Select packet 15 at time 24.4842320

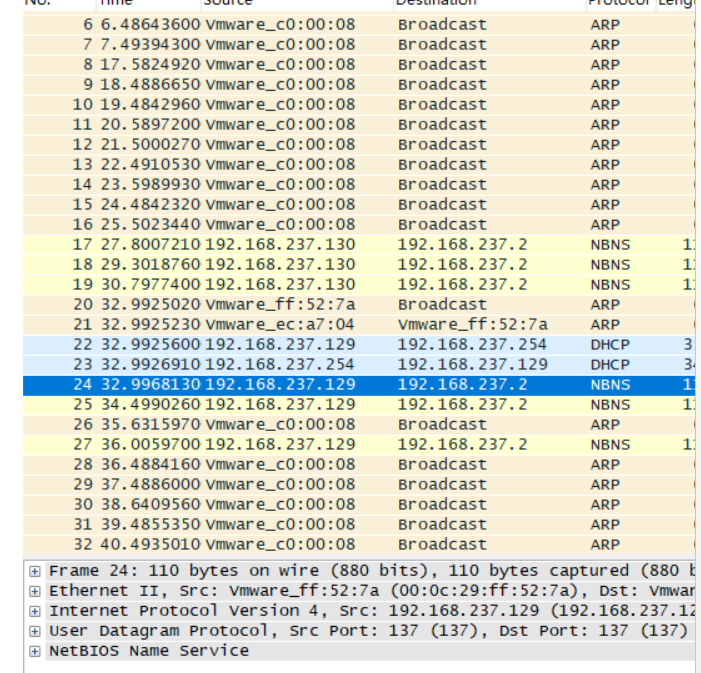[359, 204]
